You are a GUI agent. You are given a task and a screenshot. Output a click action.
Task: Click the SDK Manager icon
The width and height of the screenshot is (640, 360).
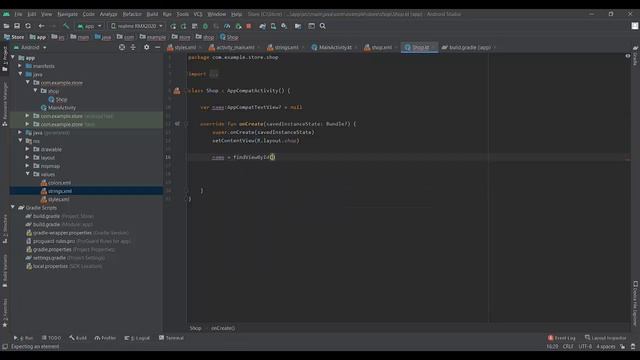[284, 26]
